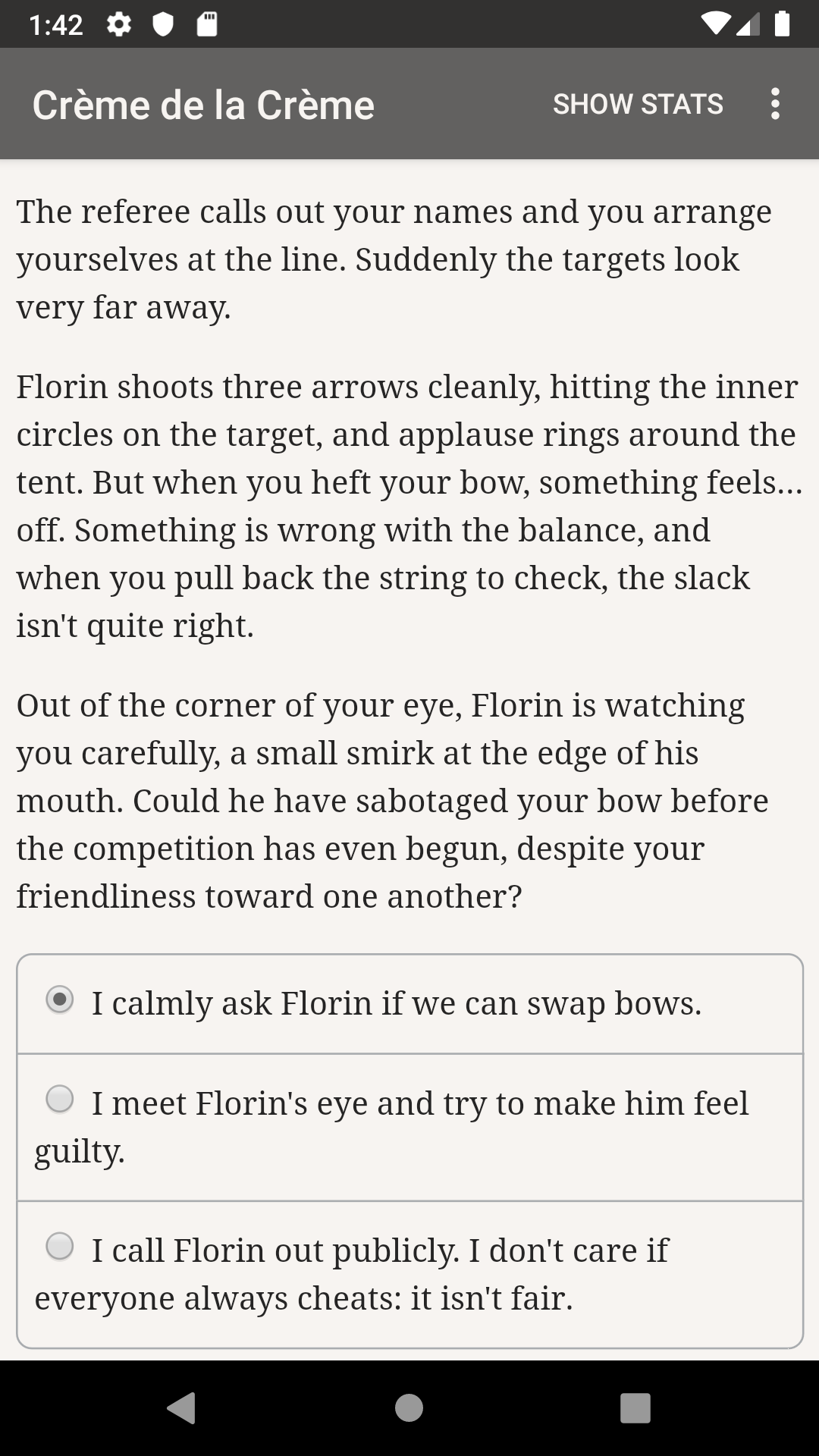The image size is (819, 1456).
Task: Tap the cellular signal strength icon
Action: 748,24
